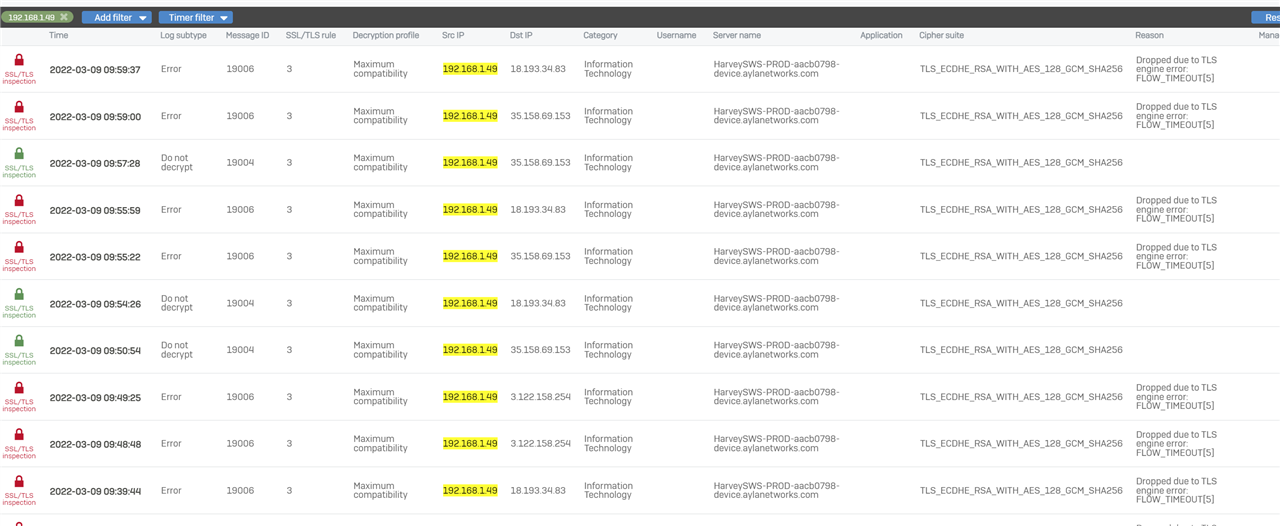Image resolution: width=1280 pixels, height=526 pixels.
Task: Click Maximum compatibility profile in 09:54:26 row
Action: click(380, 303)
